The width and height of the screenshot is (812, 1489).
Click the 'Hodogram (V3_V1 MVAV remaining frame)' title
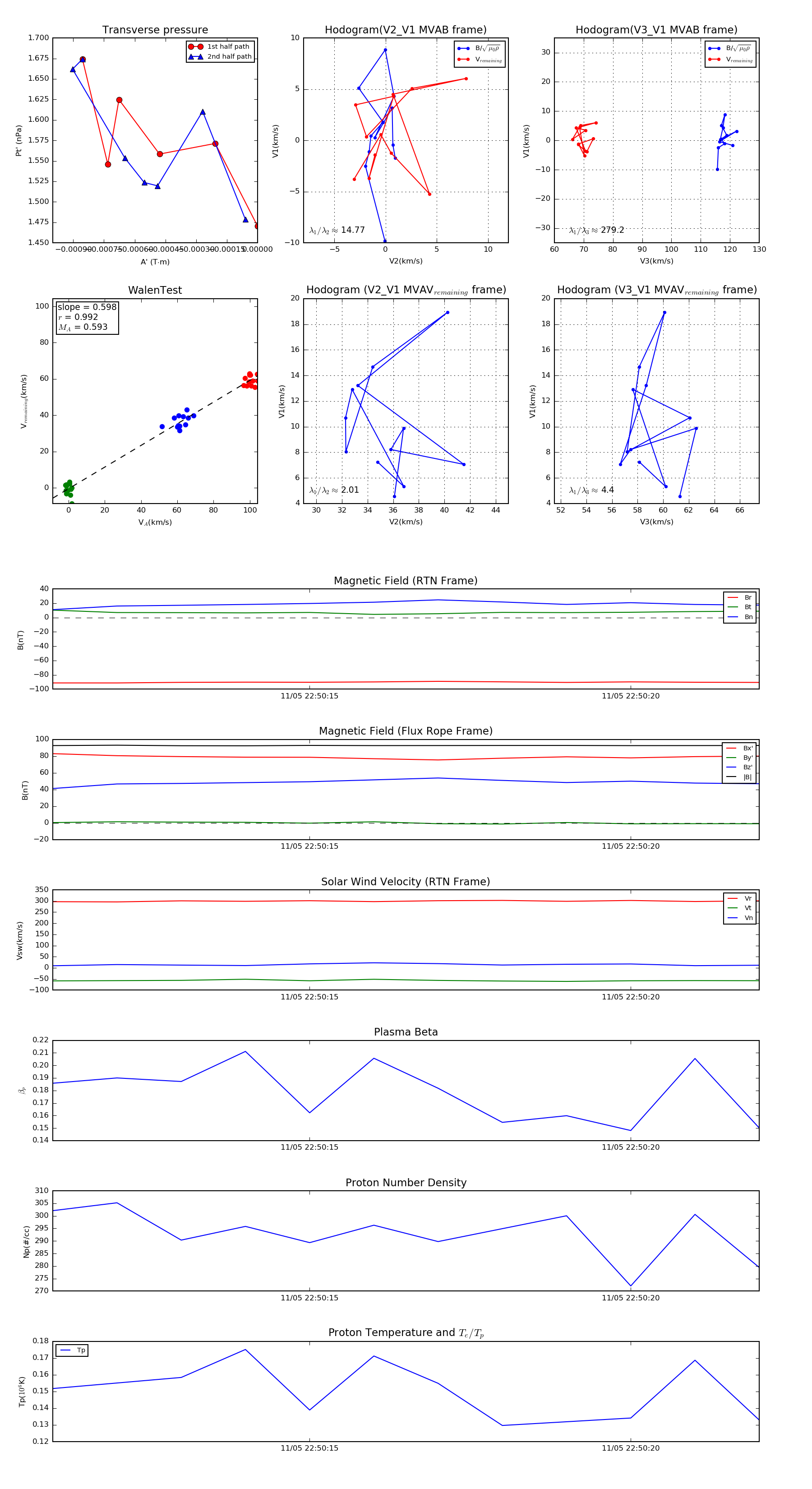click(x=656, y=290)
